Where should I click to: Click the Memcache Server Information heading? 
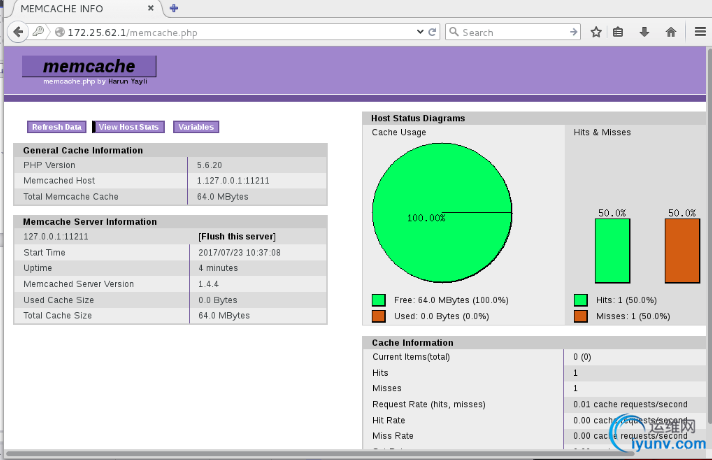coord(90,222)
